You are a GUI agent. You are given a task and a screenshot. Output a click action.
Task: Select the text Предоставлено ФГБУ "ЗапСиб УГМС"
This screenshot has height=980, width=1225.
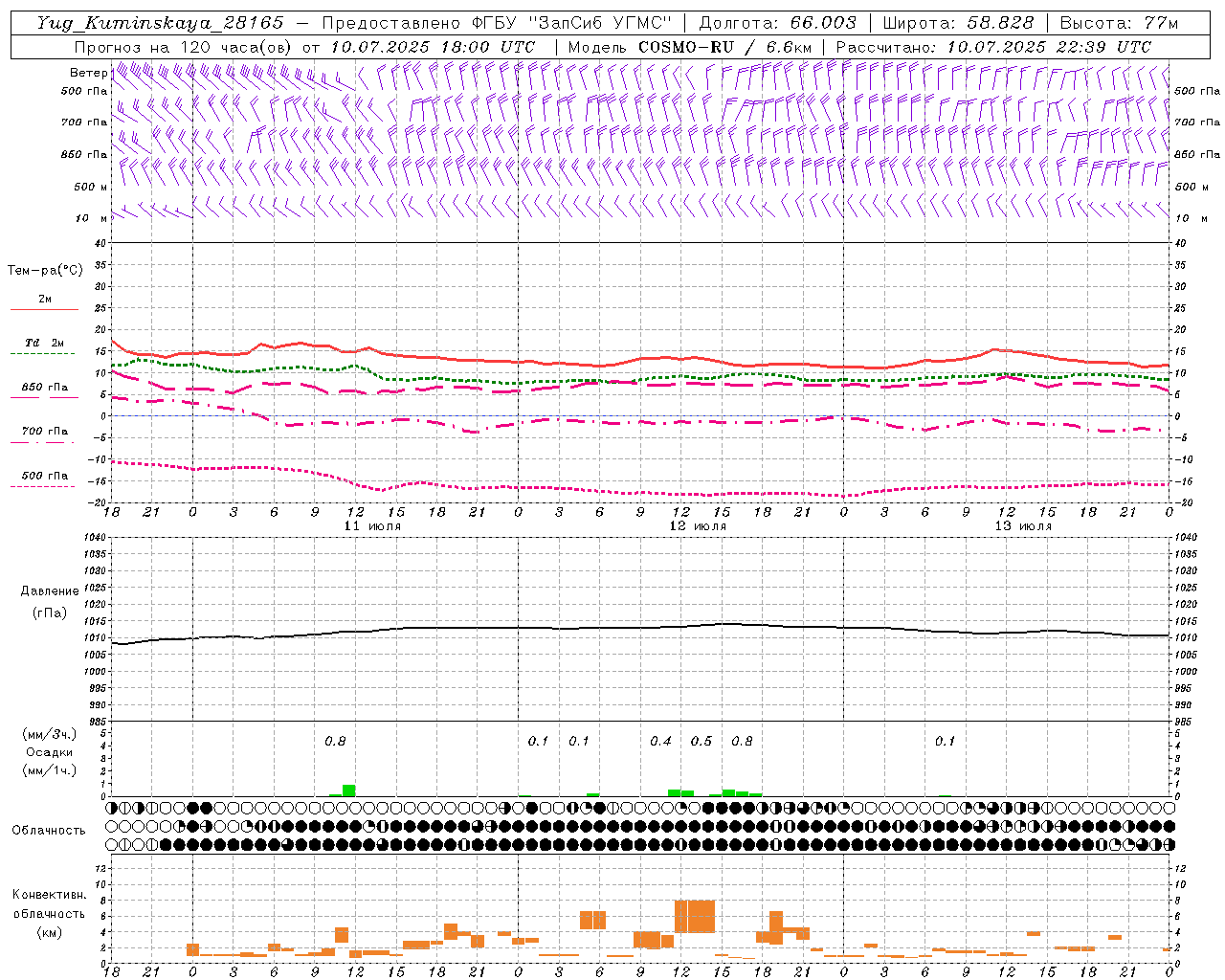click(x=497, y=23)
